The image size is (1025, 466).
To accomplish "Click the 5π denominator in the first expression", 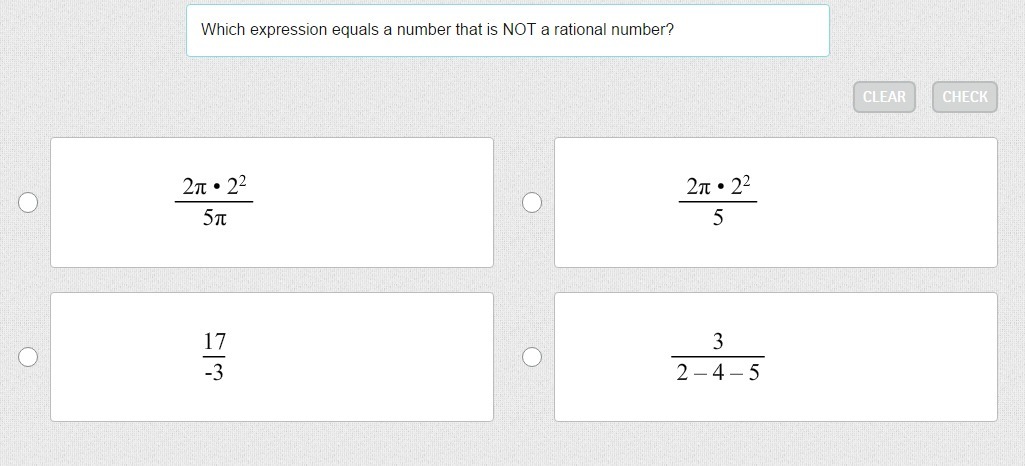I will pyautogui.click(x=214, y=218).
